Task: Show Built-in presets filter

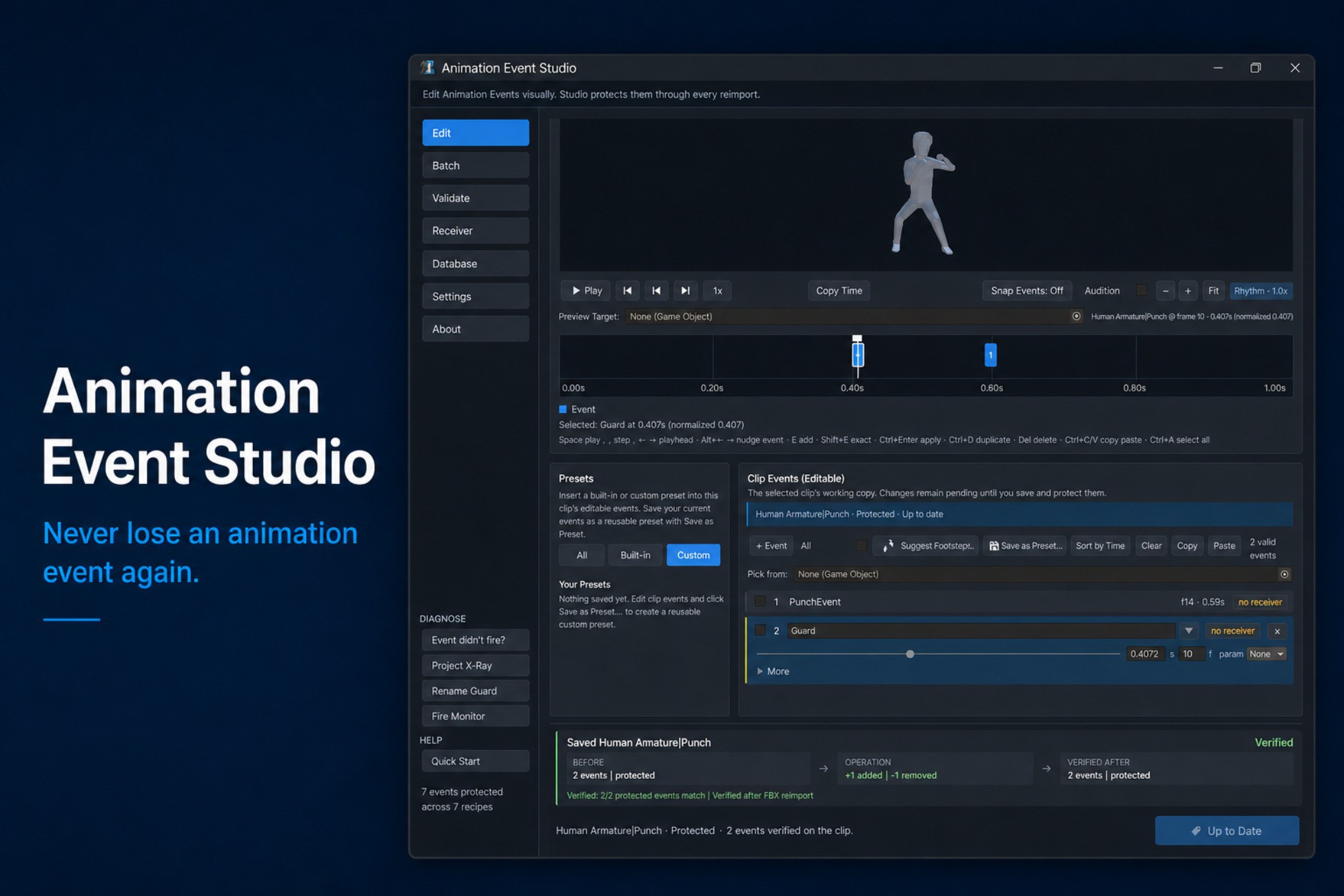Action: 635,555
